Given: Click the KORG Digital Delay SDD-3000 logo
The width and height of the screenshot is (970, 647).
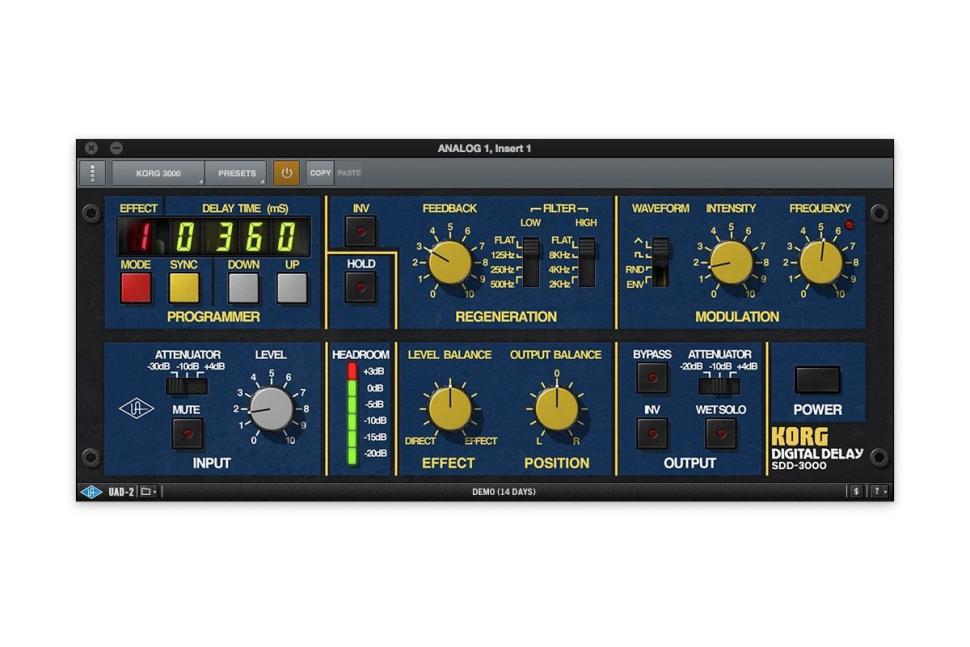Looking at the screenshot, I should (817, 448).
